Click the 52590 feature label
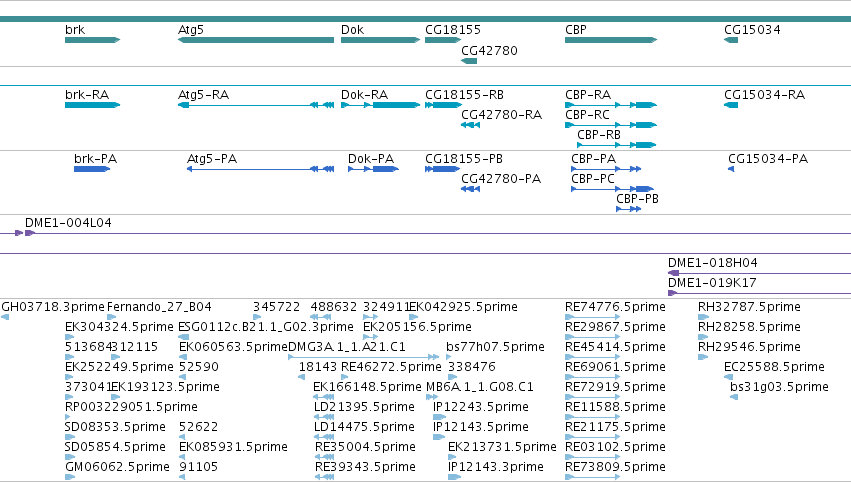This screenshot has height=482, width=851. (199, 367)
